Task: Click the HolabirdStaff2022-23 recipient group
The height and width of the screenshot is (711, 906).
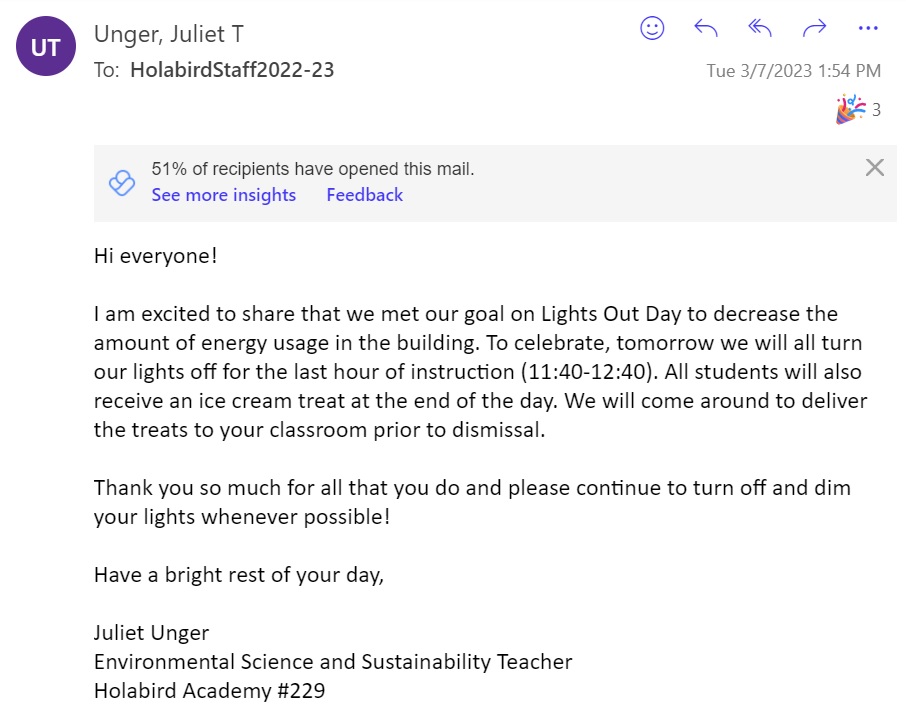Action: click(232, 70)
